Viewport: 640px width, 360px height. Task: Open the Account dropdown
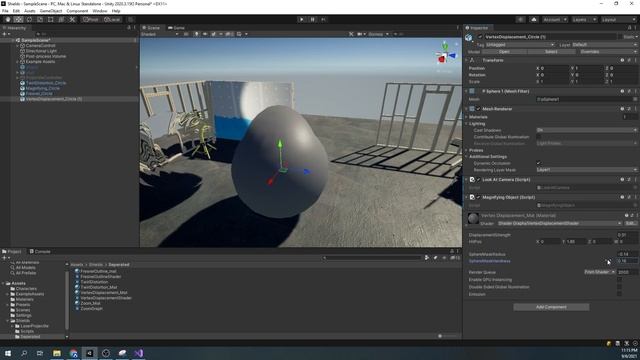pyautogui.click(x=554, y=19)
